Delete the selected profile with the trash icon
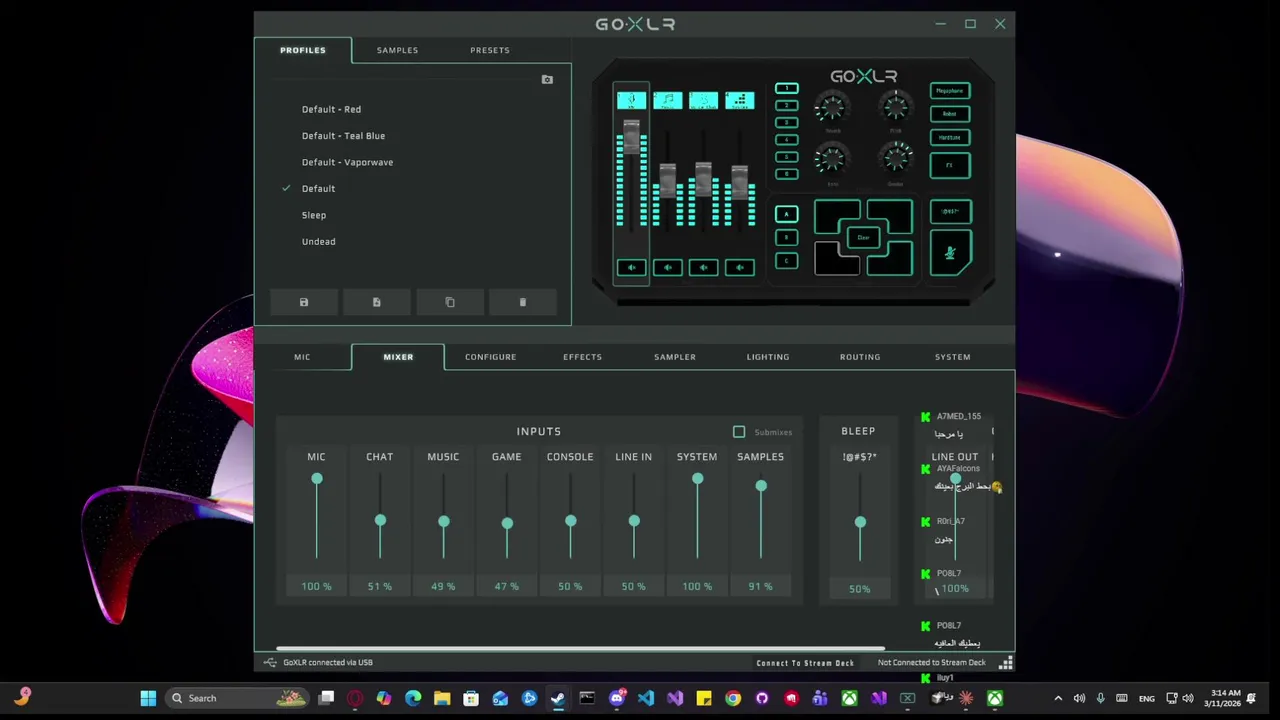Image resolution: width=1280 pixels, height=720 pixels. pyautogui.click(x=522, y=302)
